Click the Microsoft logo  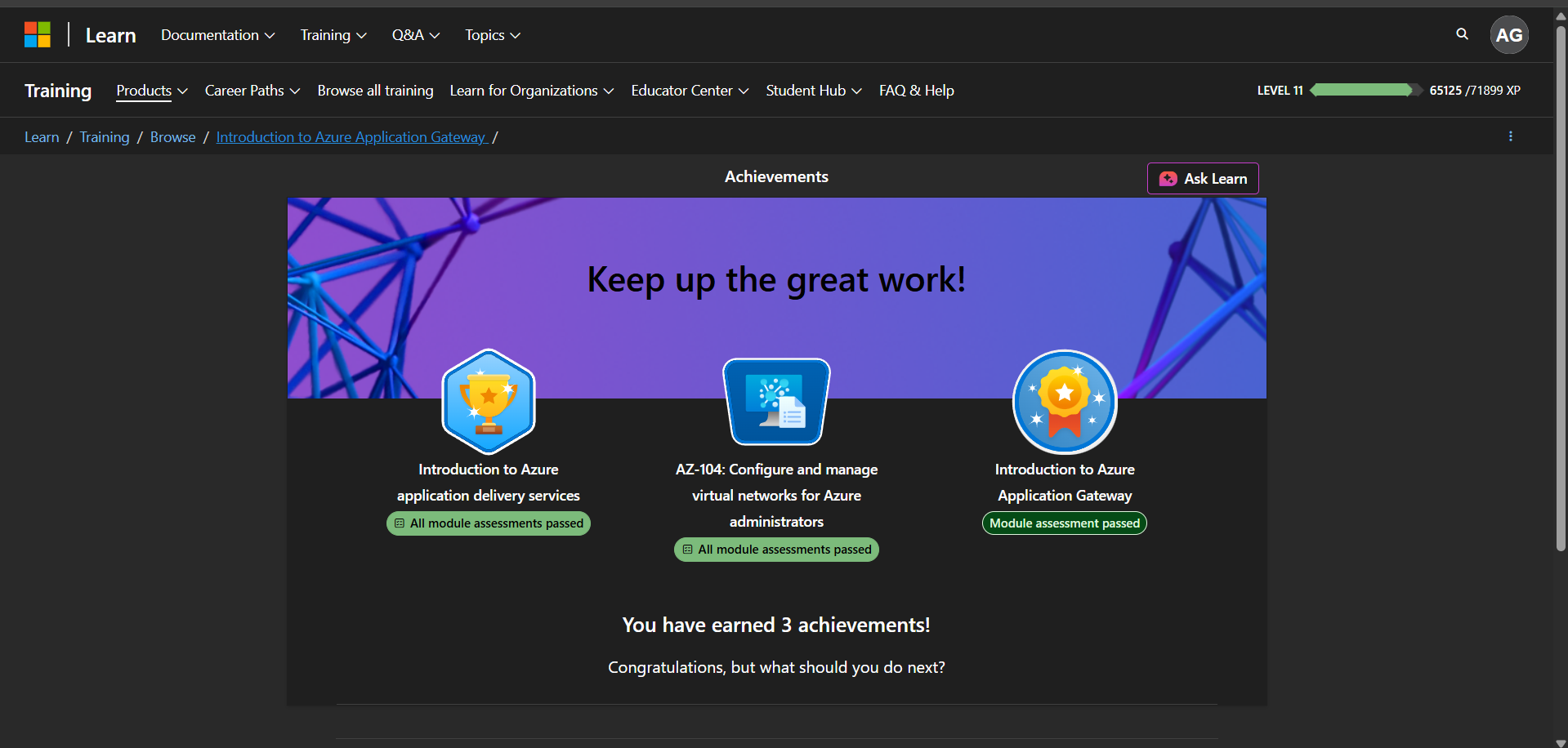click(x=38, y=35)
